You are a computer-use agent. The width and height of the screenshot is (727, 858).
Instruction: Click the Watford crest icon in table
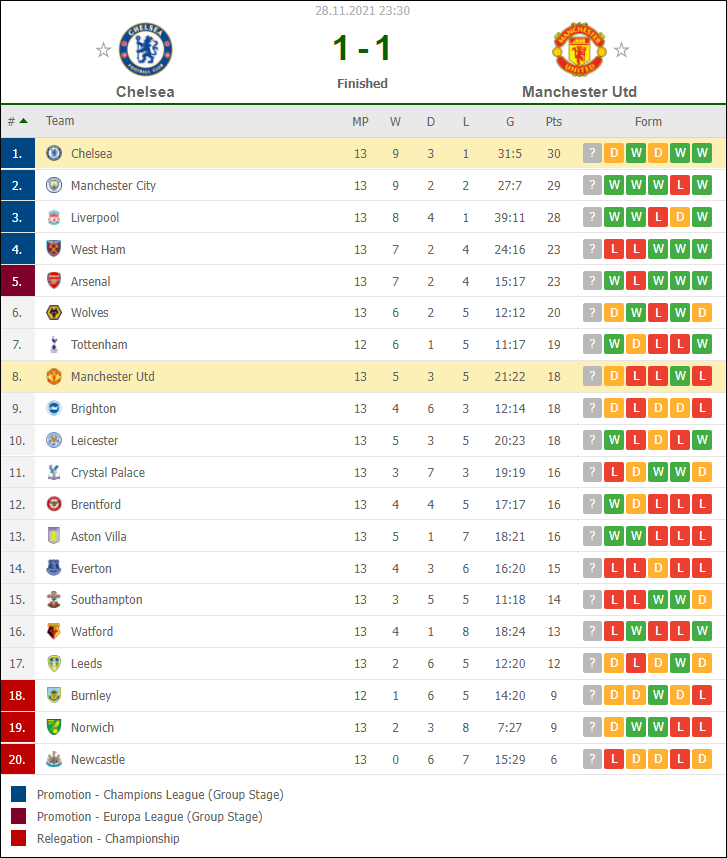tap(54, 631)
